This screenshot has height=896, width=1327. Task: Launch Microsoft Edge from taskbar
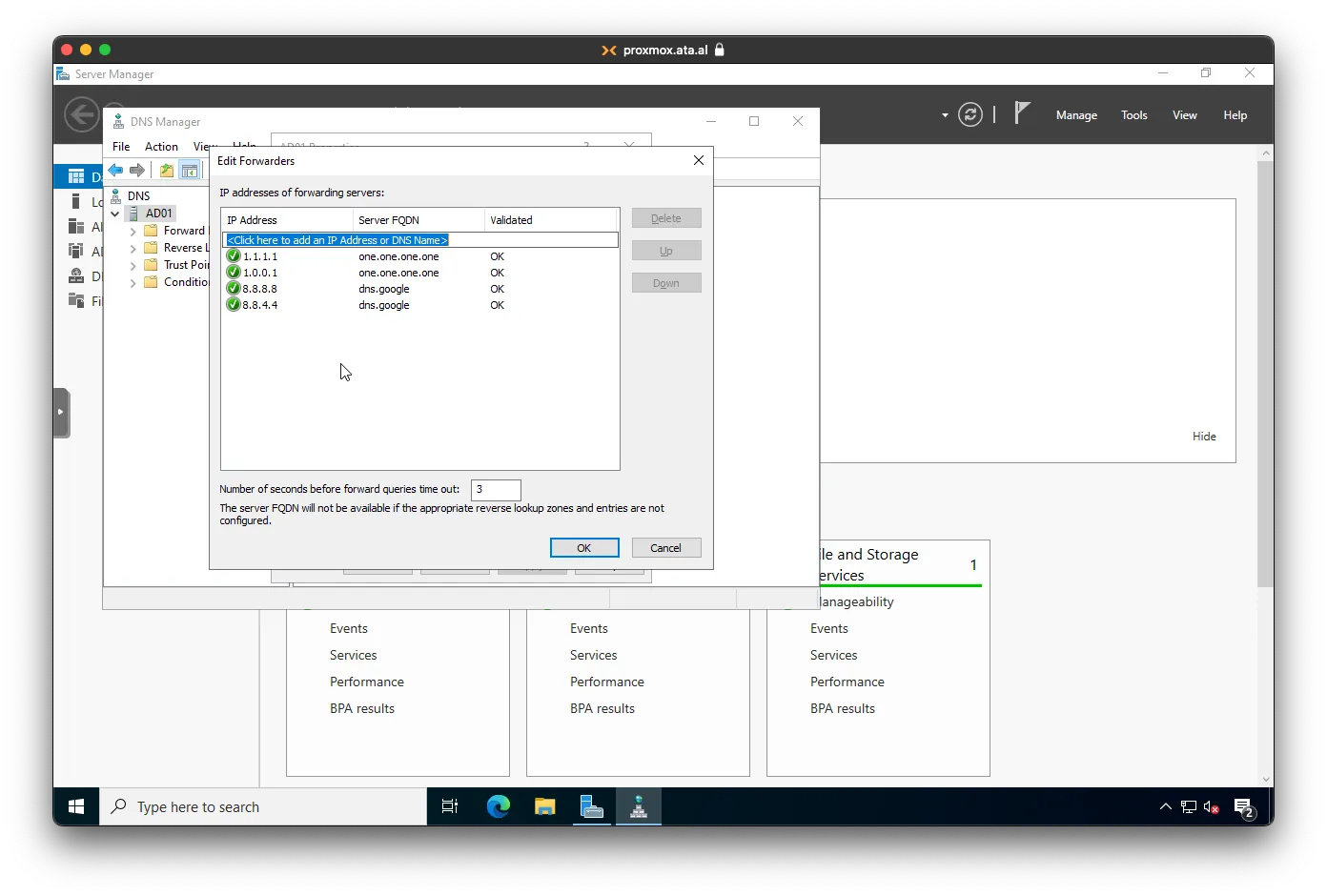coord(498,806)
